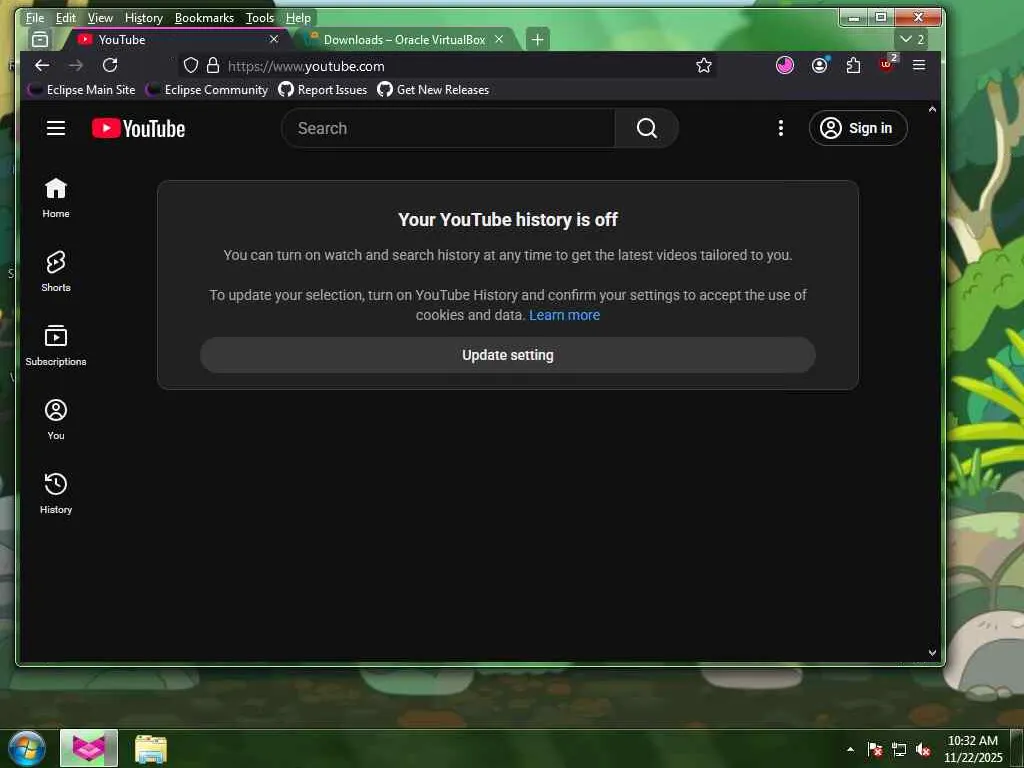The height and width of the screenshot is (768, 1024).
Task: Open the Bookmarks menu
Action: click(204, 18)
